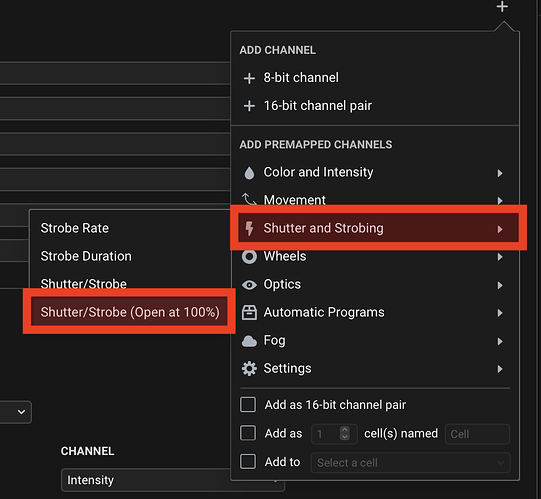Open the Channel Intensity dropdown
Screen dimensions: 541x499
tap(173, 480)
